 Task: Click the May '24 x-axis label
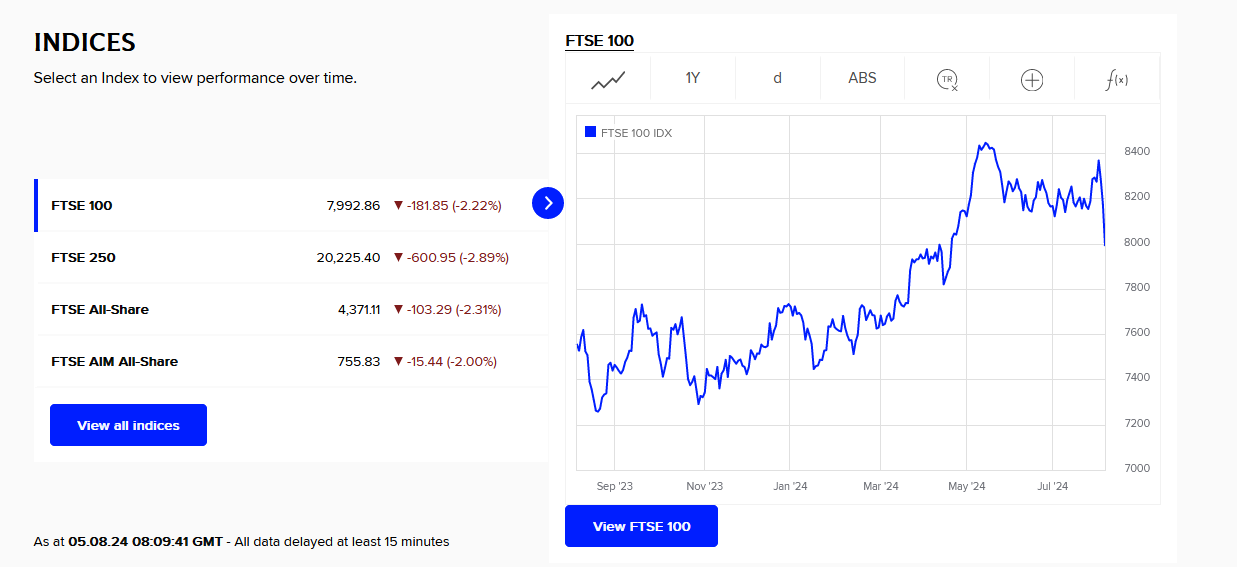(x=967, y=486)
